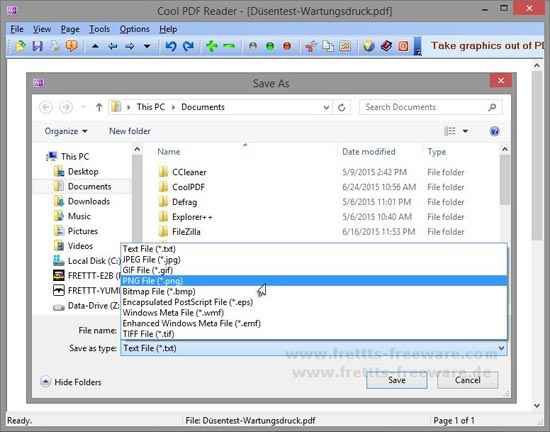Choose TIFF File (*.tif) option
550x432 pixels.
pyautogui.click(x=314, y=334)
